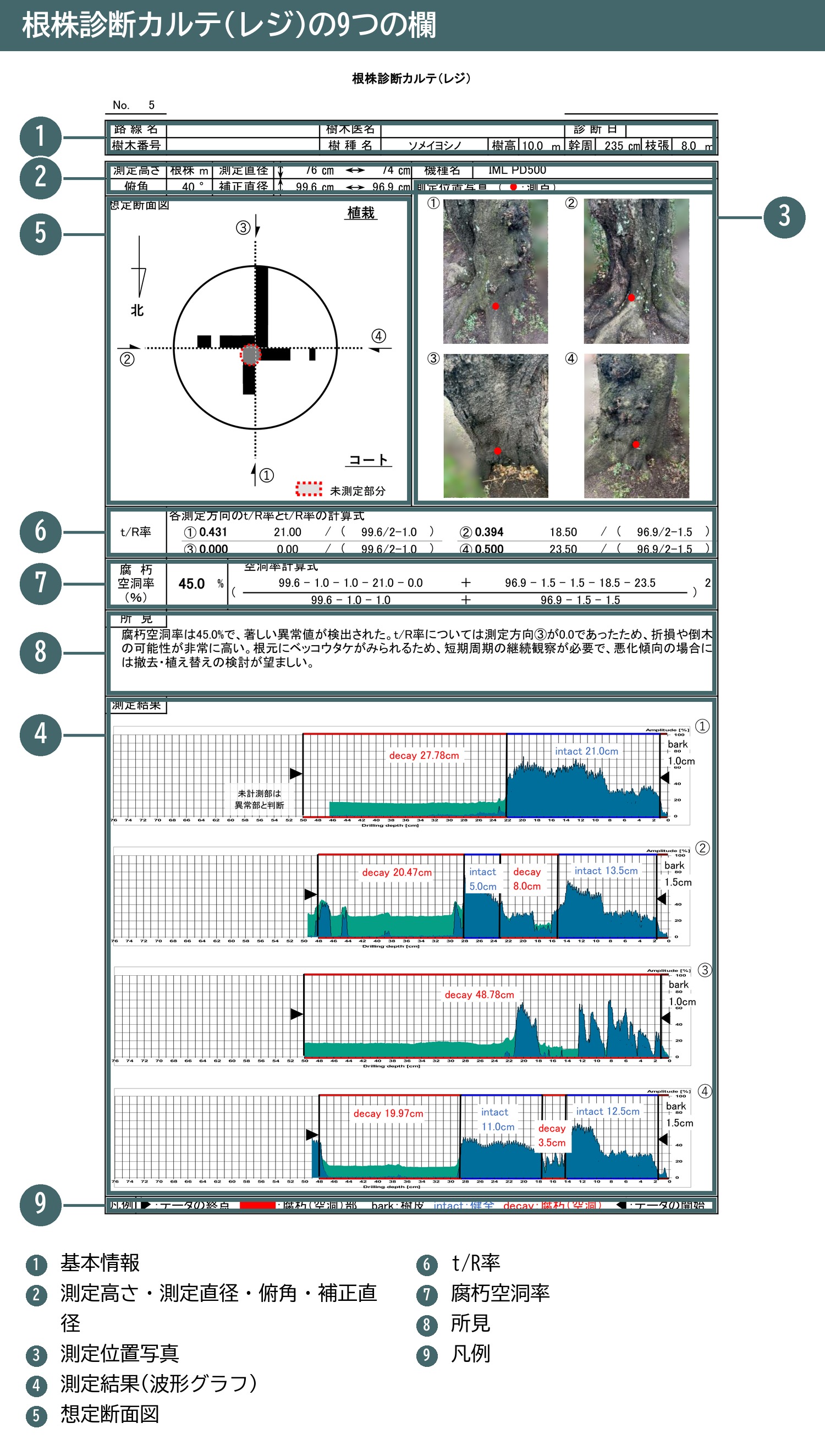Select the 'intact 11.0cm' label in graph ④
The height and width of the screenshot is (1456, 825).
click(x=498, y=1119)
